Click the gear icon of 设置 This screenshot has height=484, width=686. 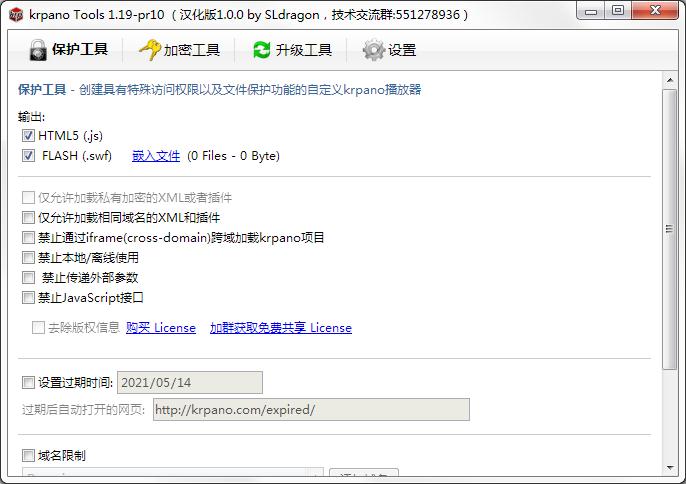coord(373,50)
